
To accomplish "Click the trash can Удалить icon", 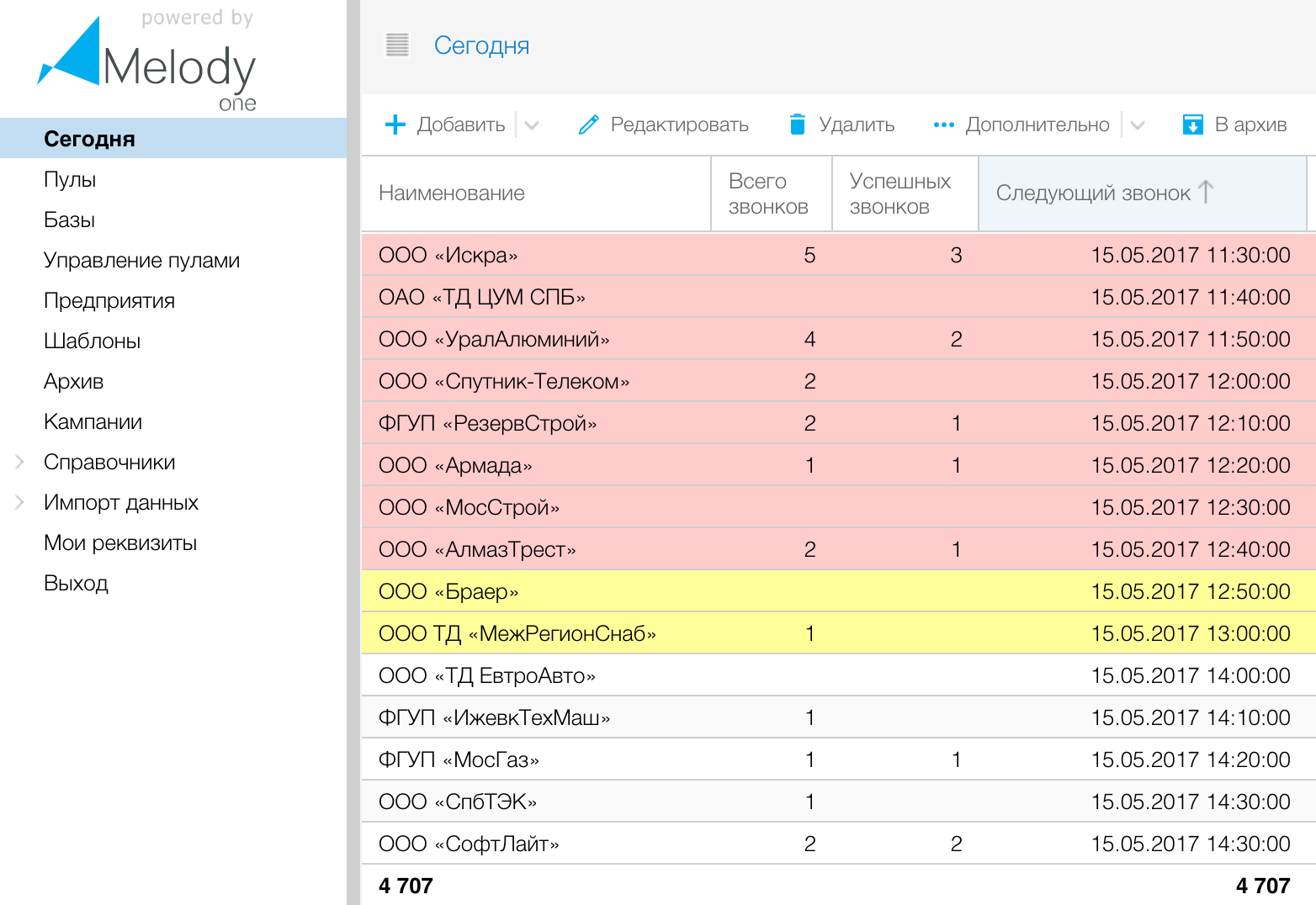I will (x=797, y=124).
